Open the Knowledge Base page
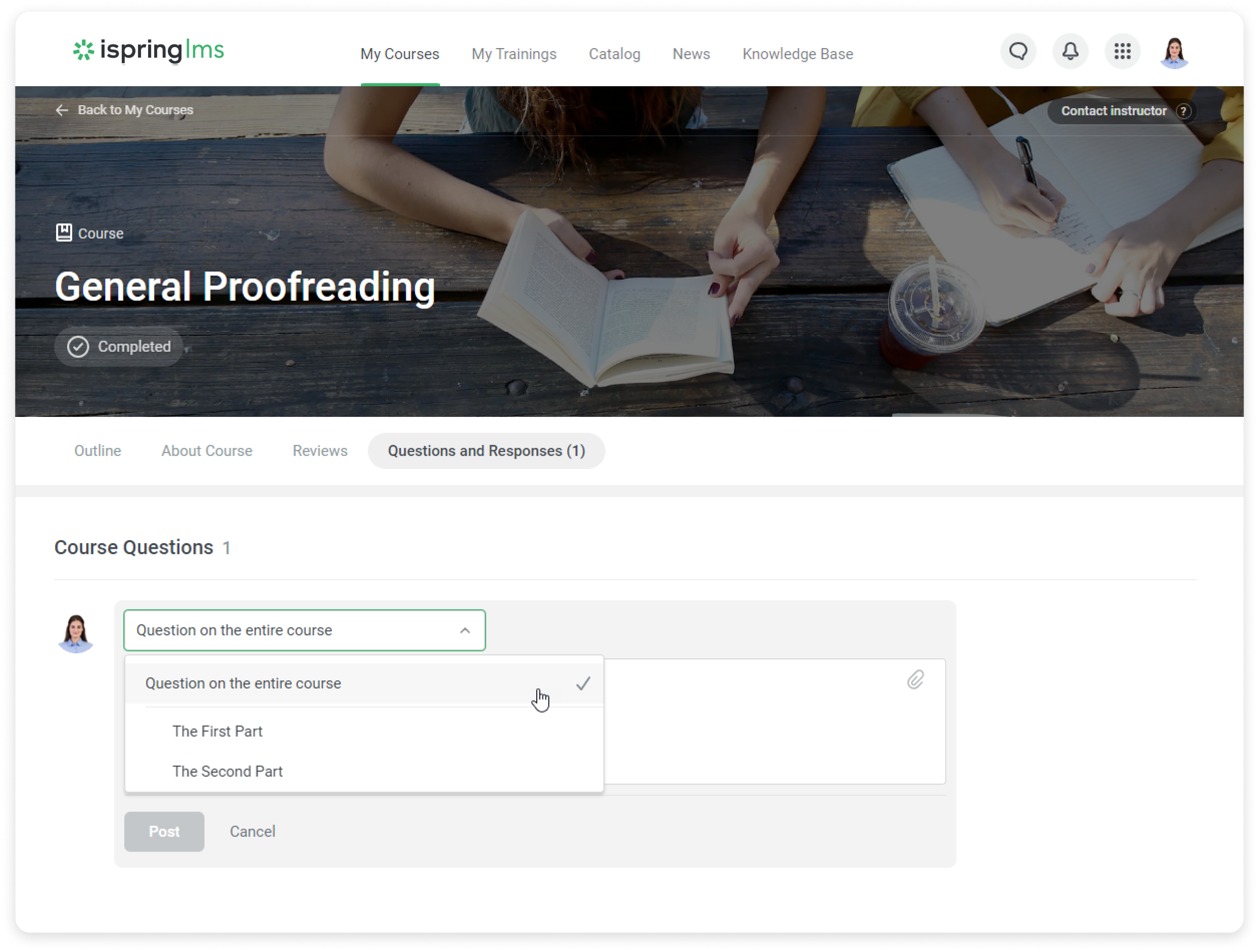The height and width of the screenshot is (952, 1259). [797, 54]
